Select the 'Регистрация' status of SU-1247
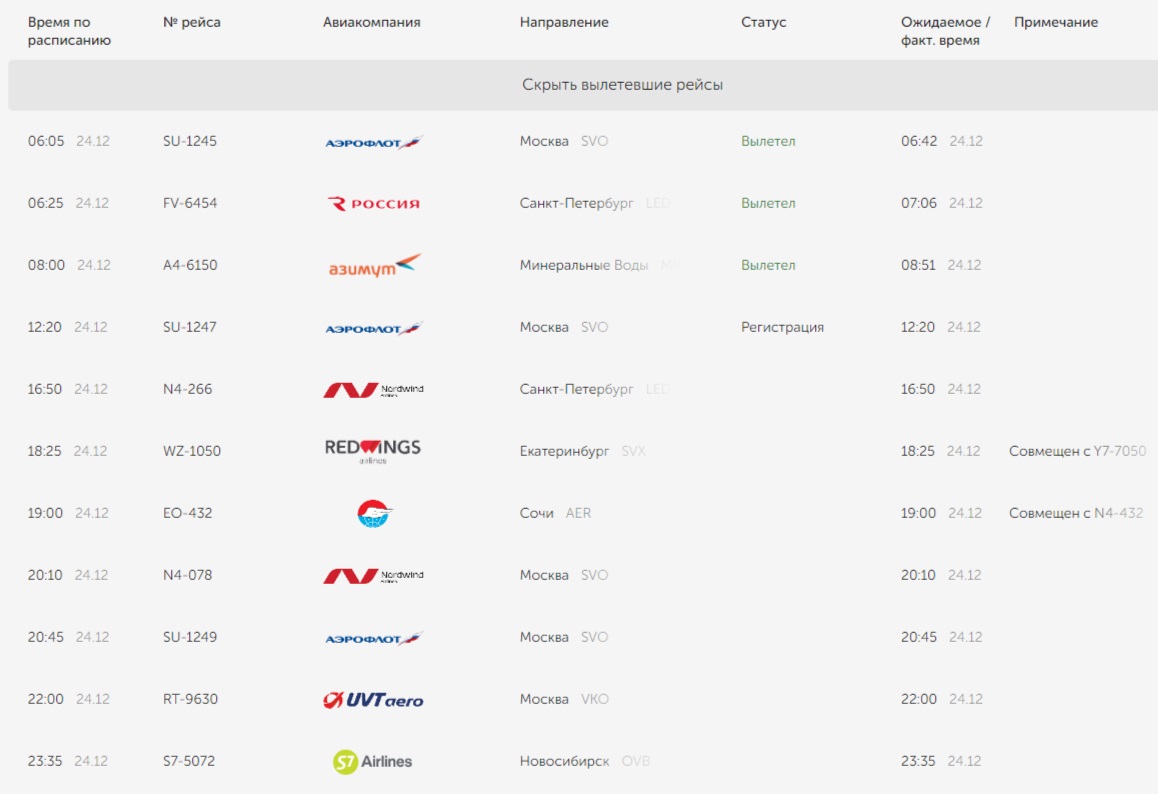The height and width of the screenshot is (794, 1158). [x=782, y=327]
